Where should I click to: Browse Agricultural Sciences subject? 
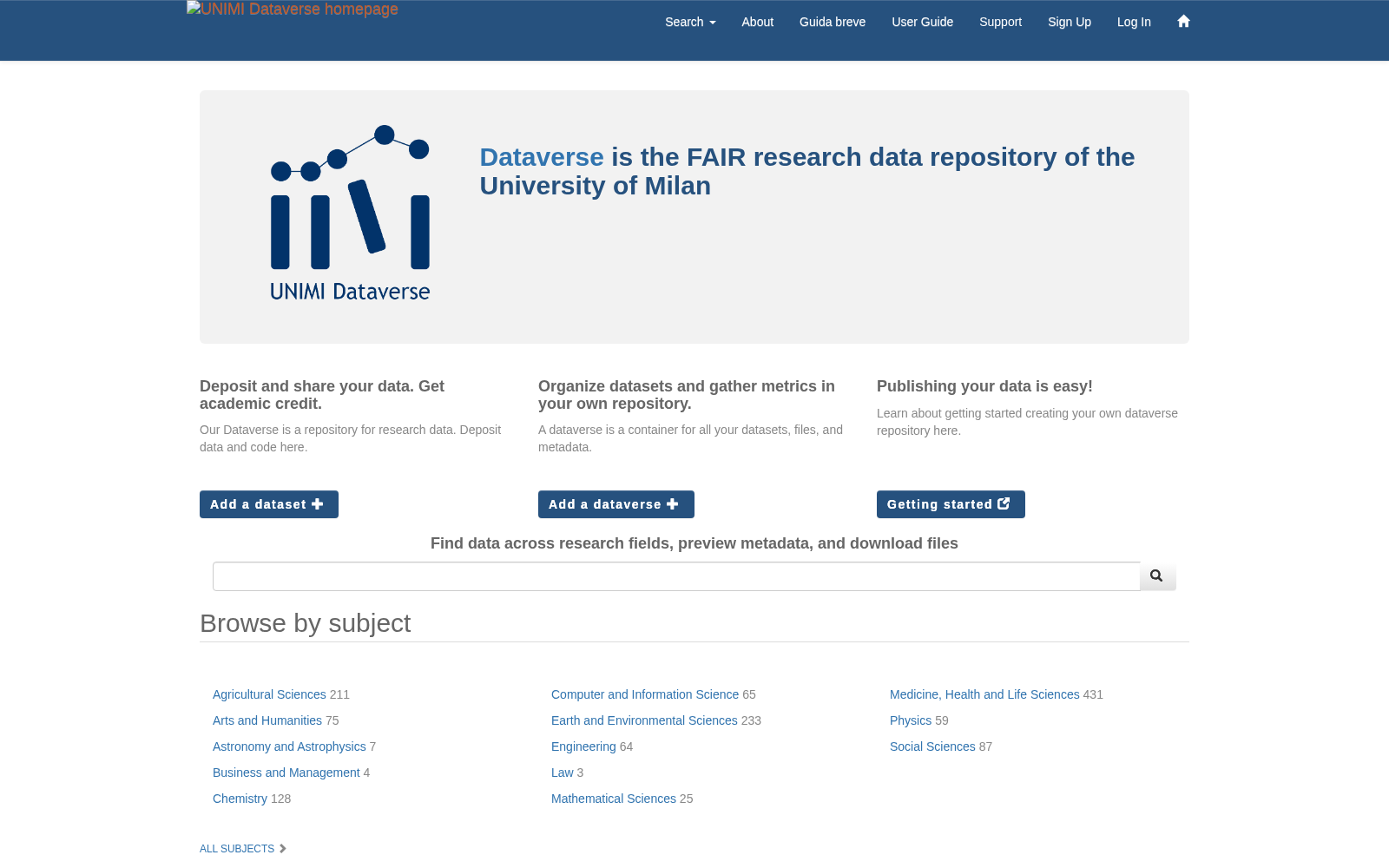[269, 694]
